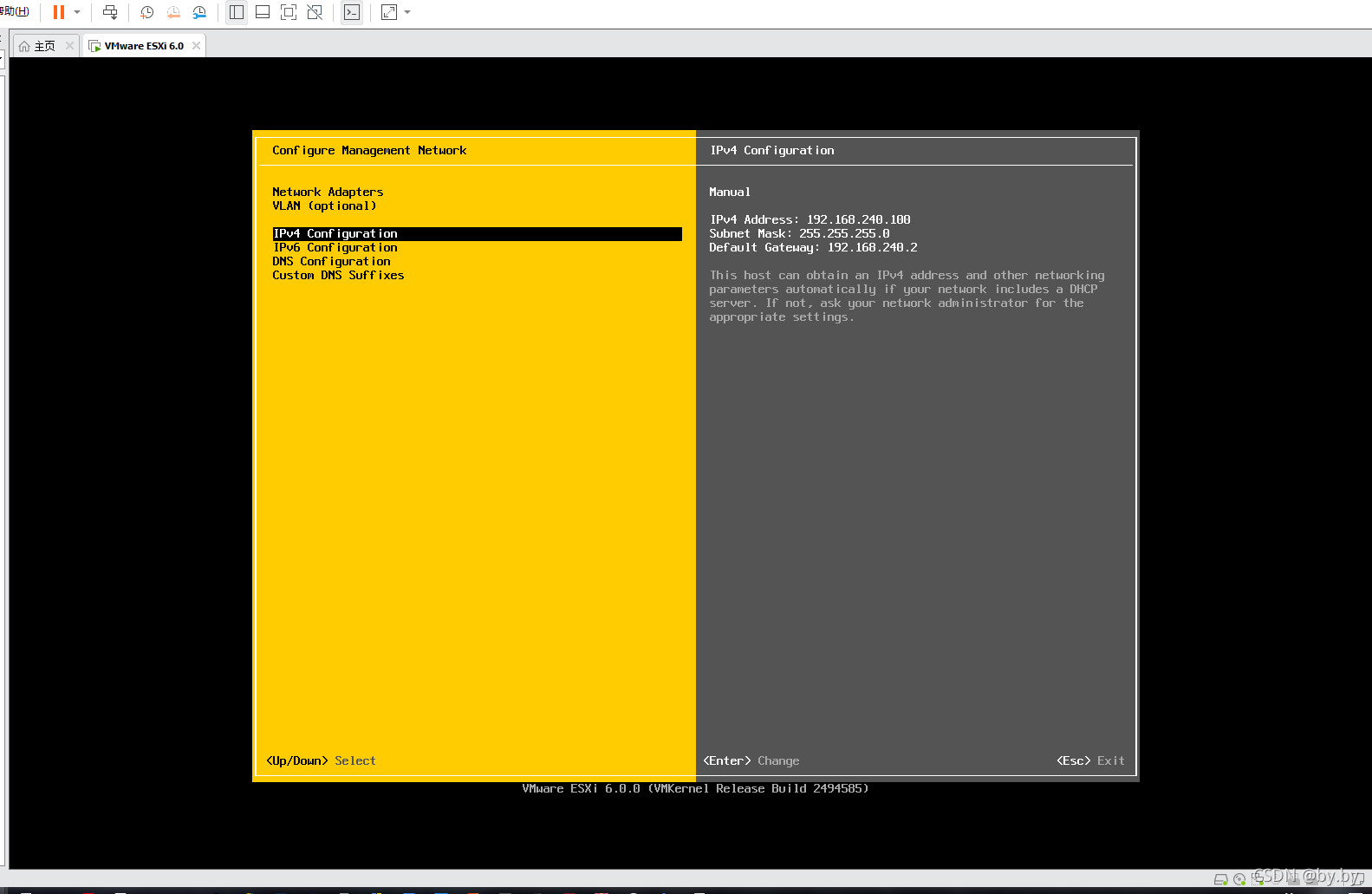Click the <Esc> Exit hint
The image size is (1372, 894).
click(x=1090, y=760)
